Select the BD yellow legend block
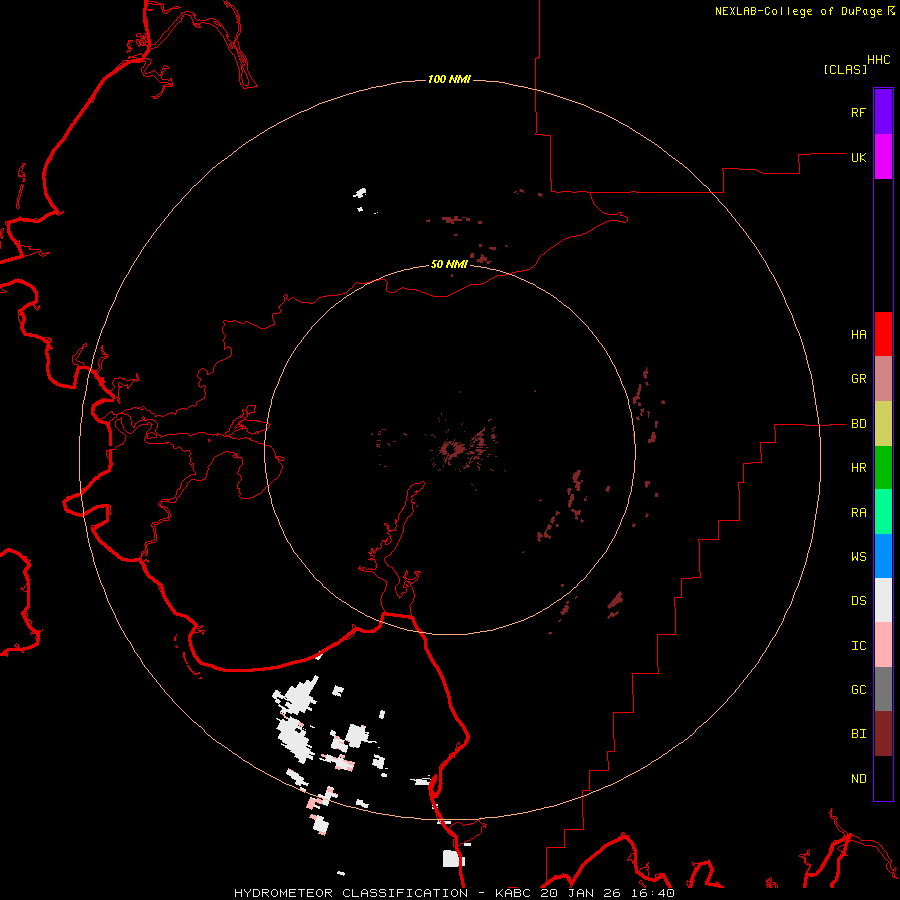This screenshot has width=900, height=900. point(883,424)
